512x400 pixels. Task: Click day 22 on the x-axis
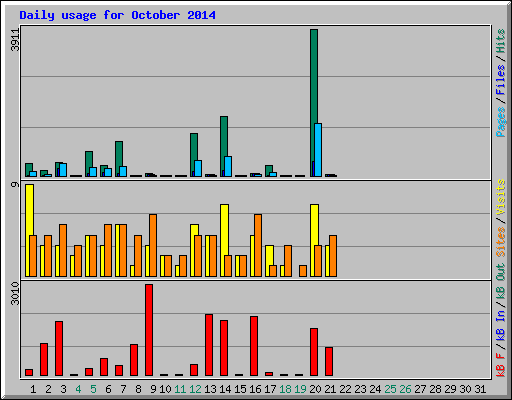pyautogui.click(x=345, y=389)
